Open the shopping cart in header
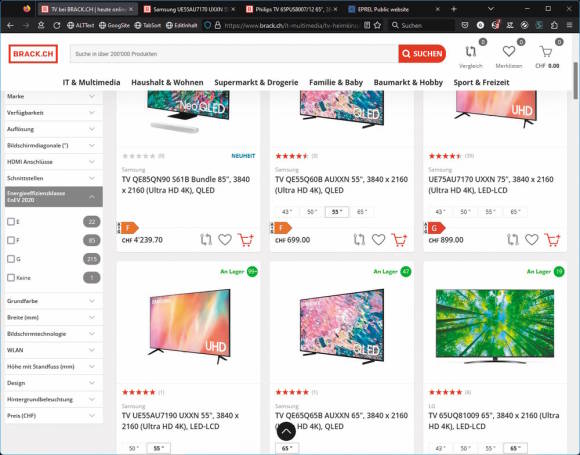 coord(546,52)
